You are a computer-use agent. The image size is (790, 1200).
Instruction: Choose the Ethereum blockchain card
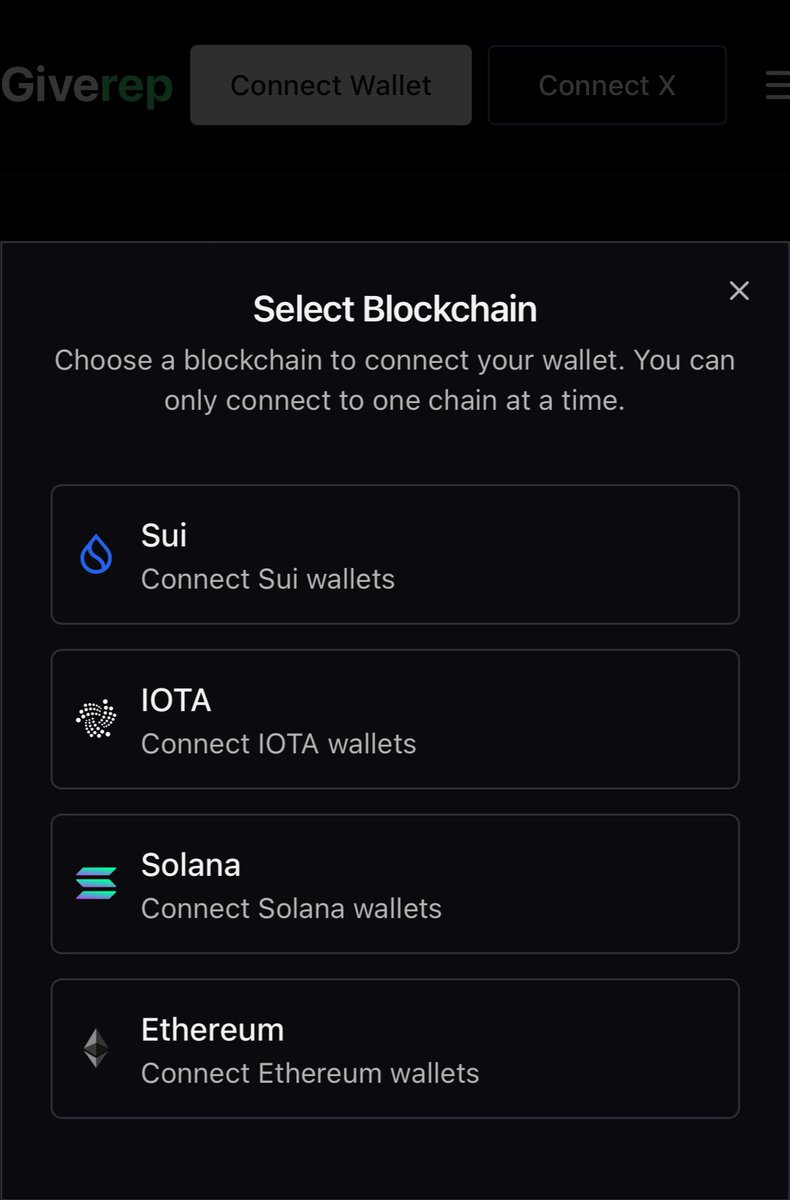tap(395, 1048)
